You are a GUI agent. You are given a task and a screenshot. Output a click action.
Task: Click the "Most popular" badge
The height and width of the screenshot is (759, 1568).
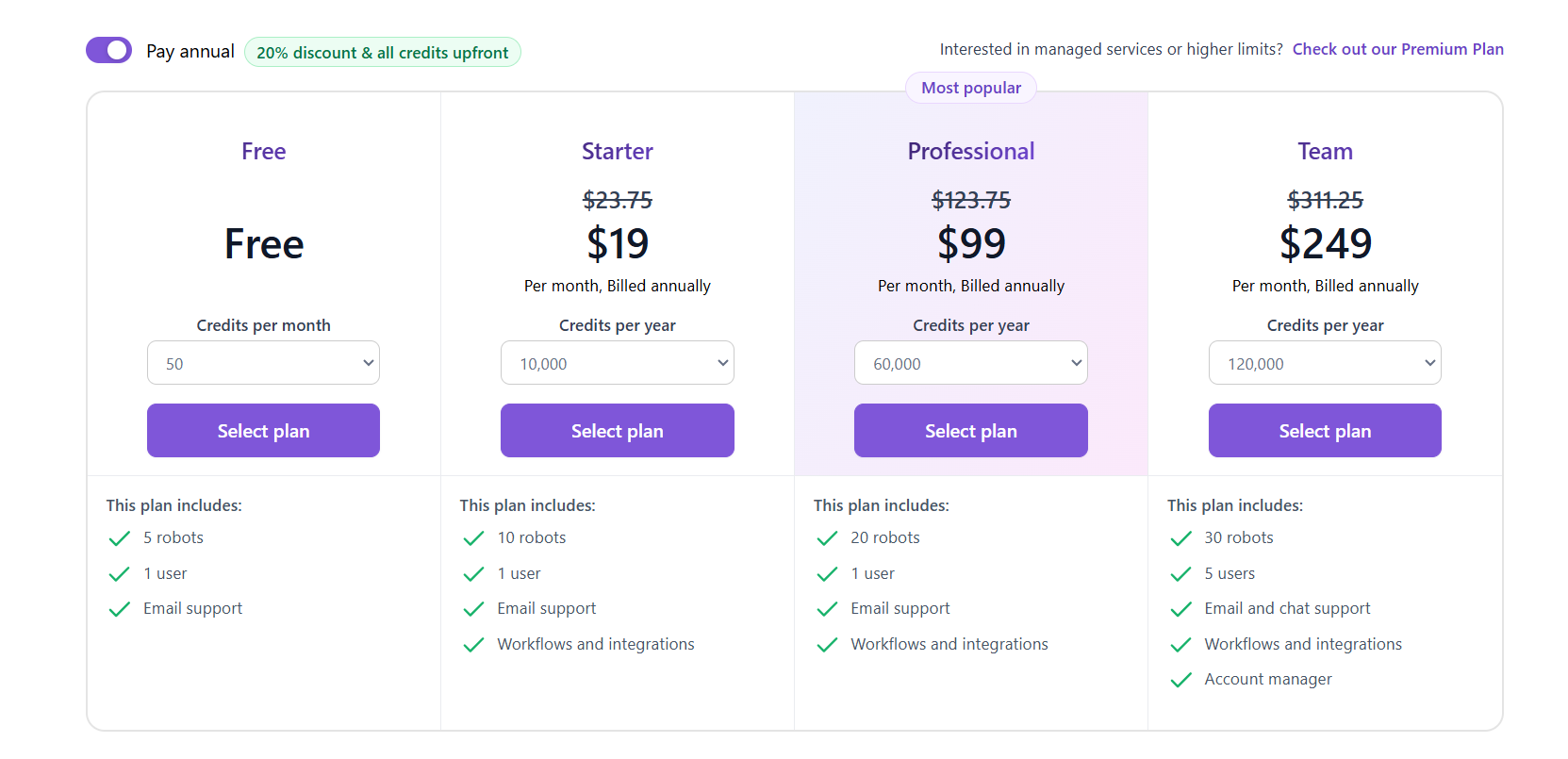point(970,87)
